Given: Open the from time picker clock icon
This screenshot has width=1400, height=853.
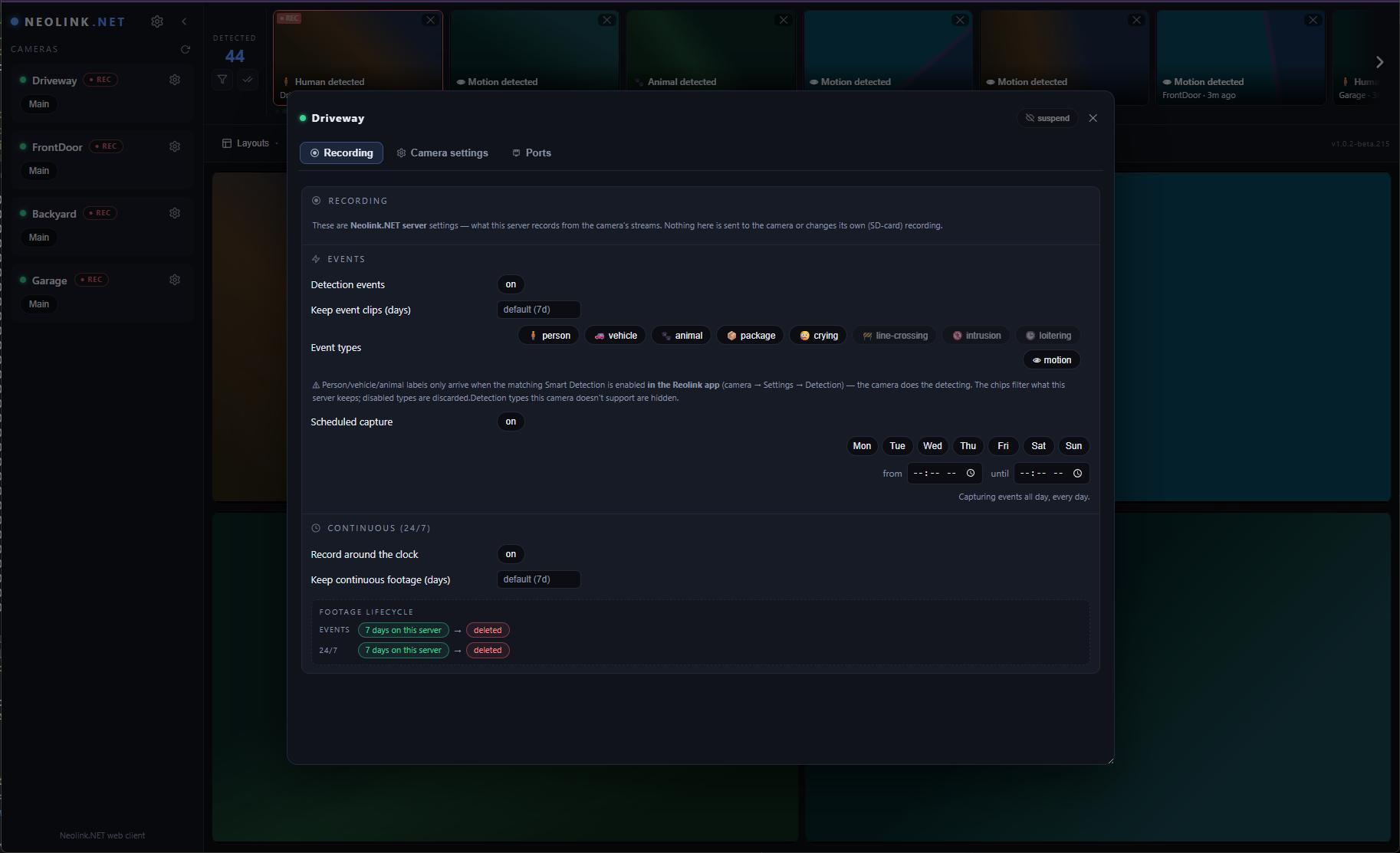Looking at the screenshot, I should pyautogui.click(x=971, y=474).
